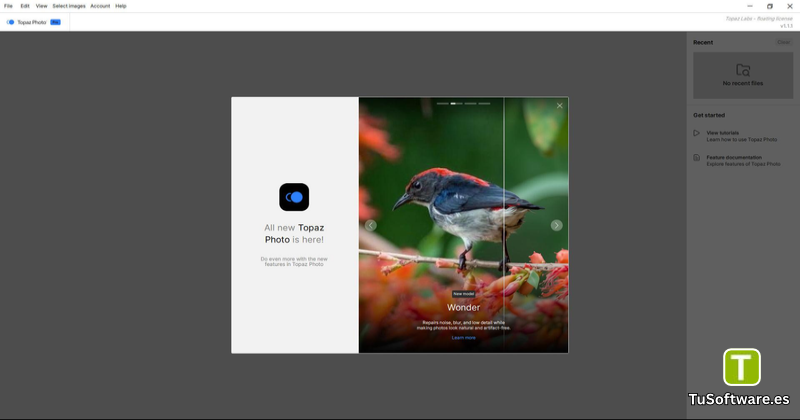Click the bird photo preview
The height and width of the screenshot is (420, 800).
point(463,225)
